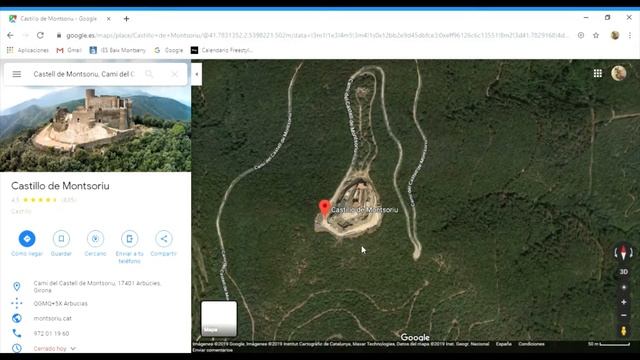Close the Castillo de Montsoriu tab
Viewport: 640px width, 360px height.
coord(109,19)
